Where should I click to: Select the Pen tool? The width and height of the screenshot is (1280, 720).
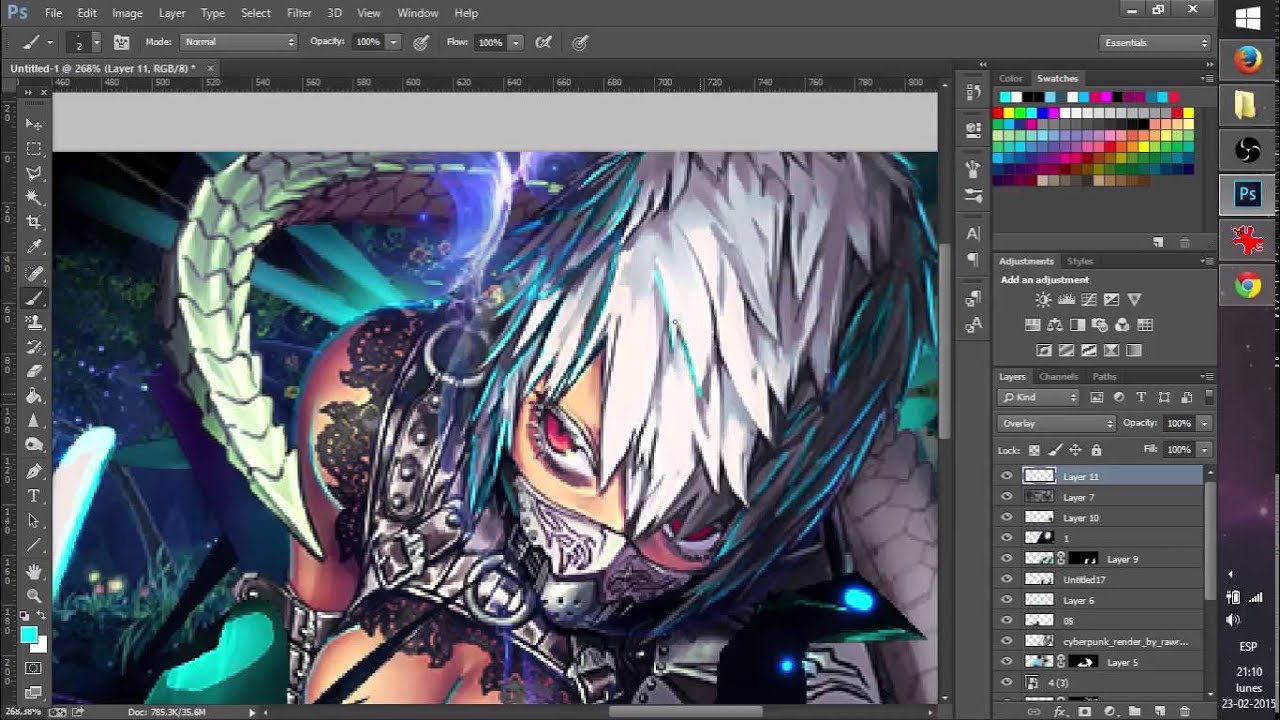pos(34,471)
